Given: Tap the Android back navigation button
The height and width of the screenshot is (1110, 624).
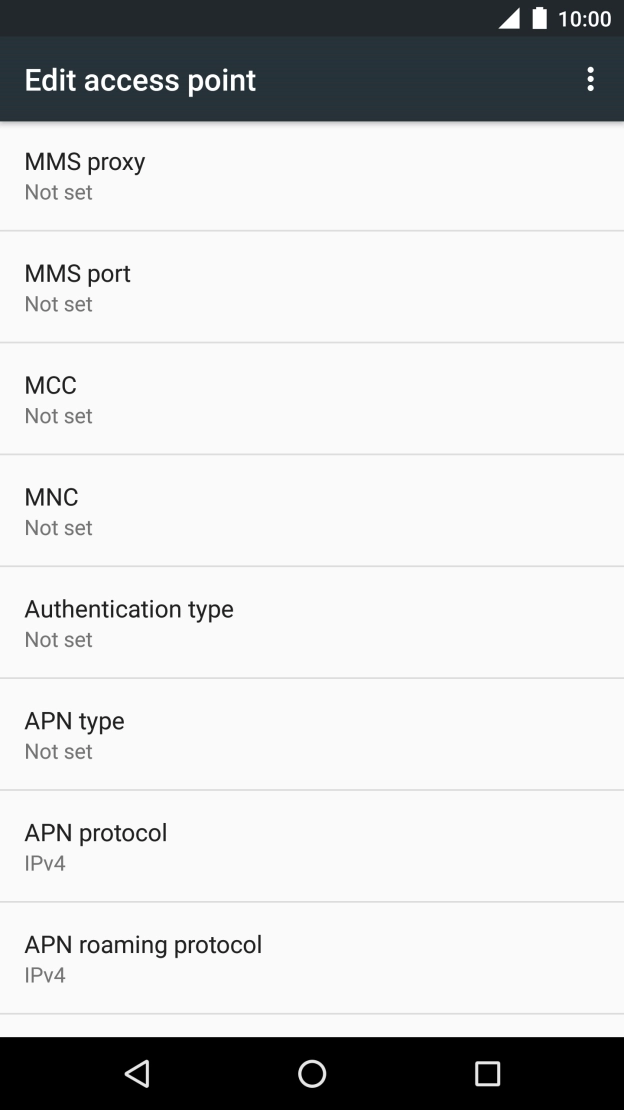Looking at the screenshot, I should point(137,1073).
